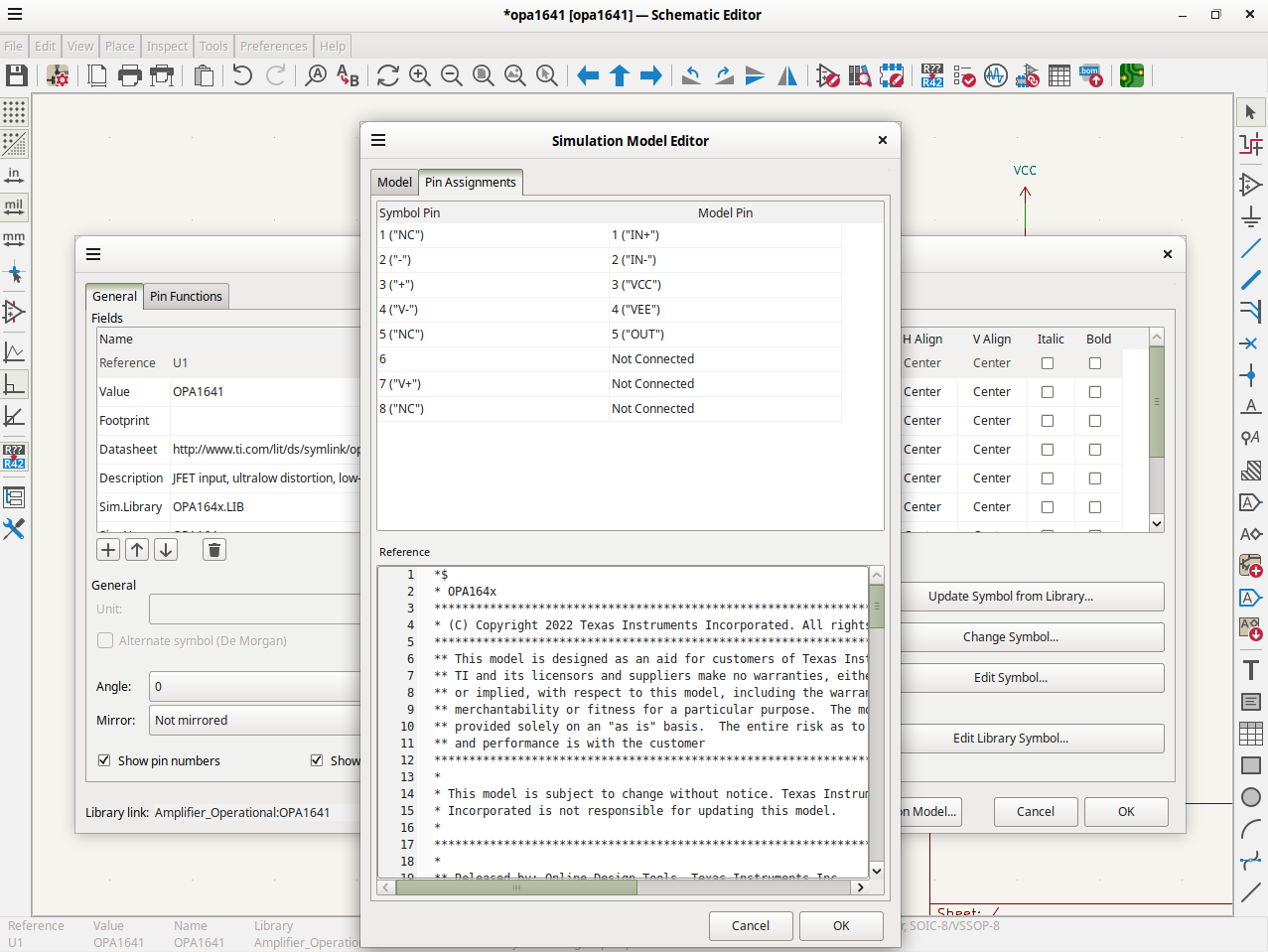Click the Undo arrow in the toolbar

(242, 75)
